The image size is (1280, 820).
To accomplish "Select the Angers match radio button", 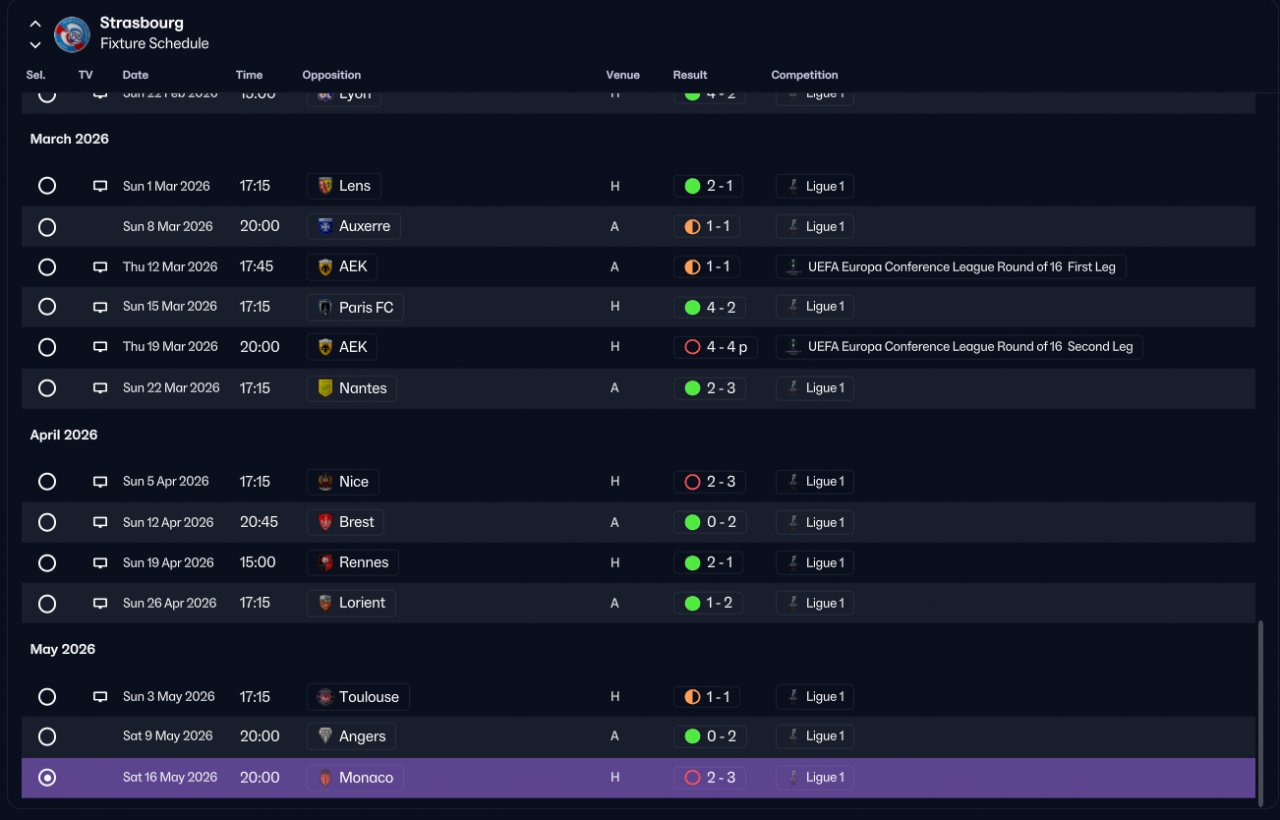I will 47,737.
